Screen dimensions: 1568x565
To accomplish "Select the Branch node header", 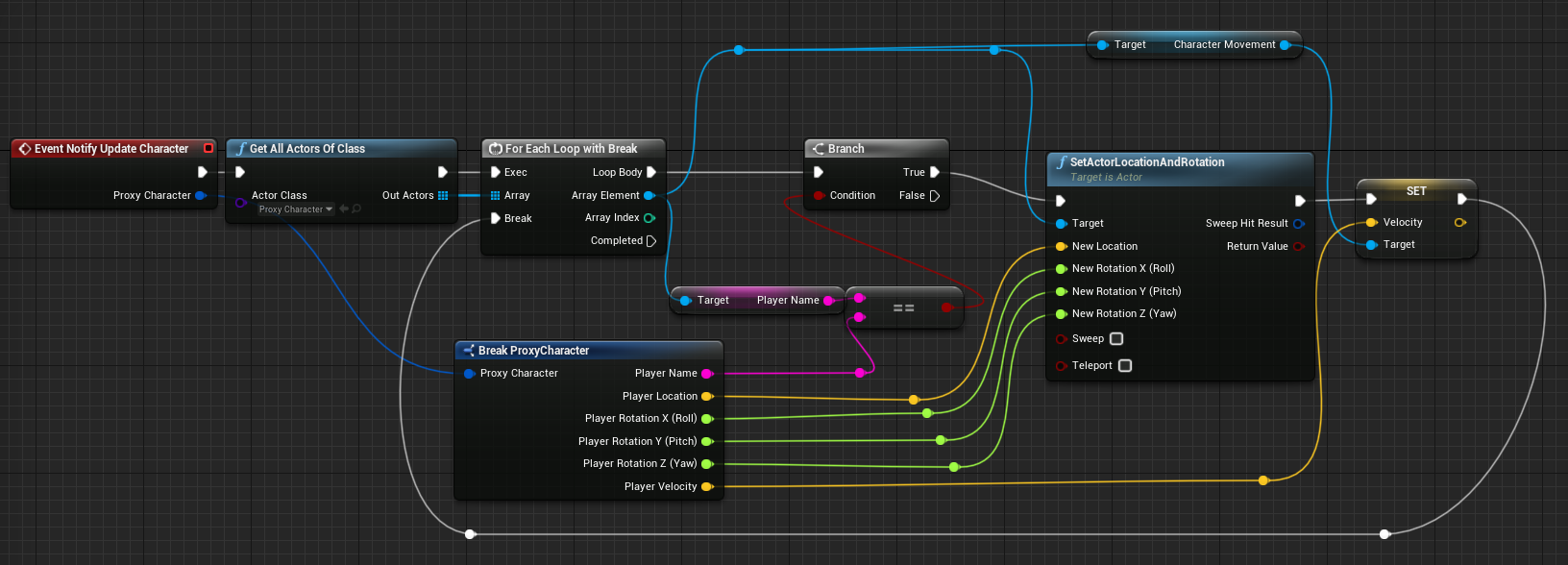I will pyautogui.click(x=876, y=149).
